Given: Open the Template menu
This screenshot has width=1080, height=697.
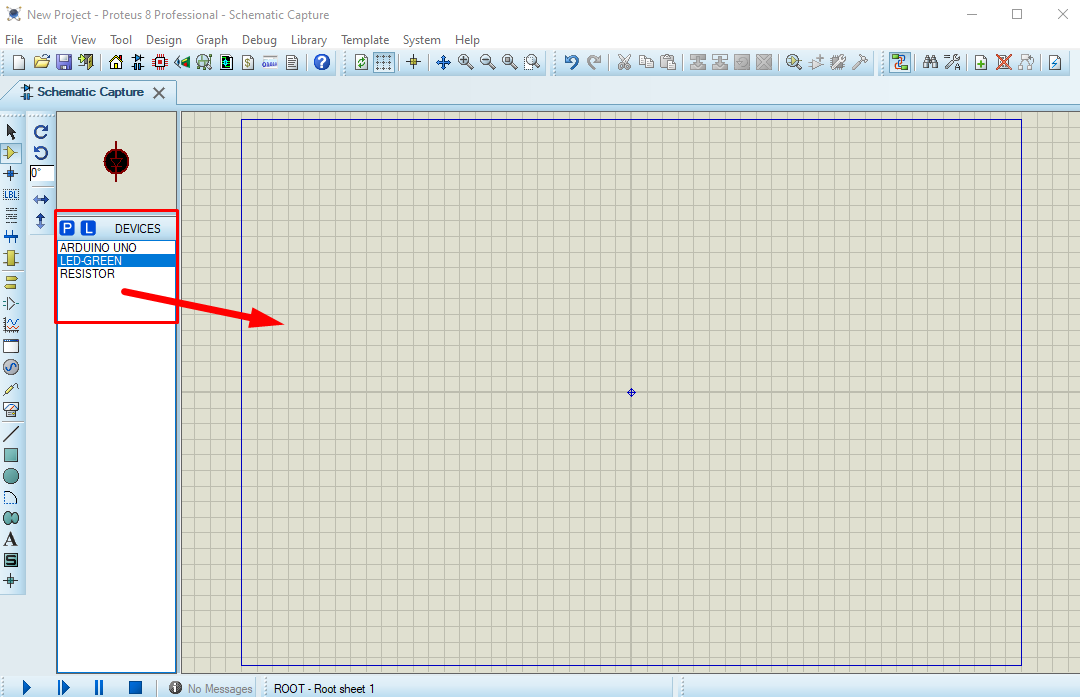Looking at the screenshot, I should point(365,40).
